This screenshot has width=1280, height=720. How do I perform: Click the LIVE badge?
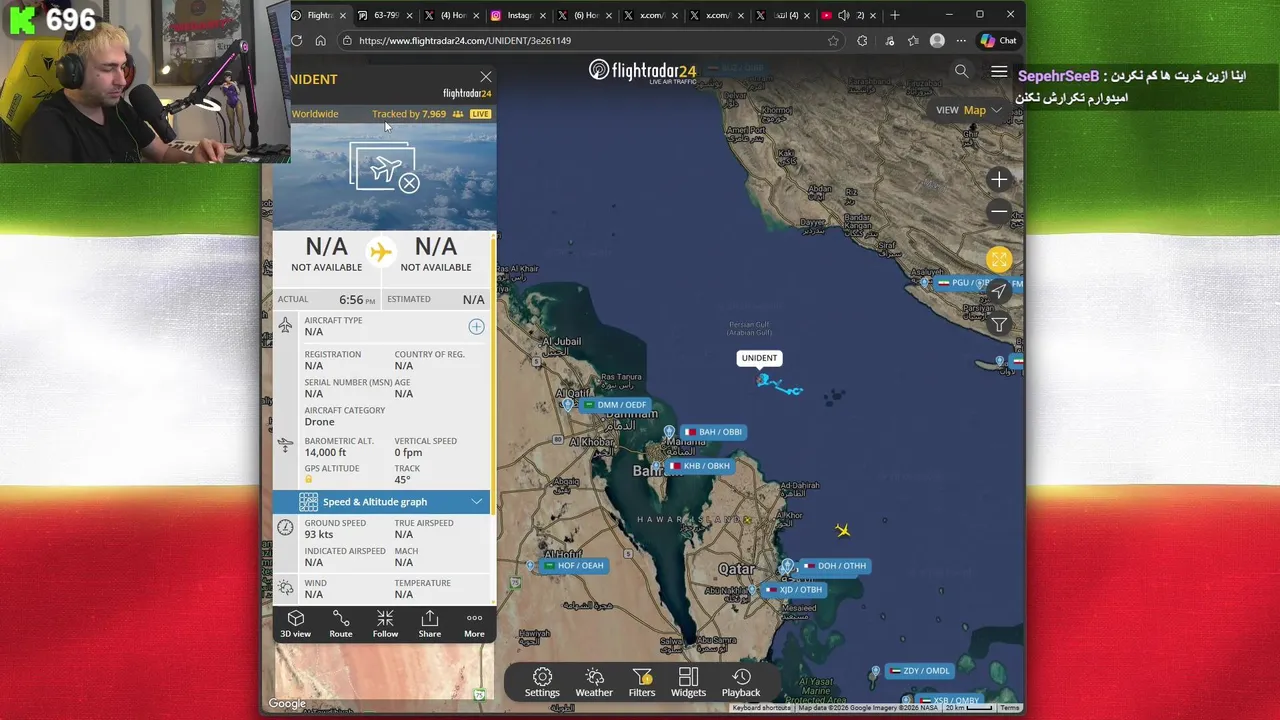point(481,114)
